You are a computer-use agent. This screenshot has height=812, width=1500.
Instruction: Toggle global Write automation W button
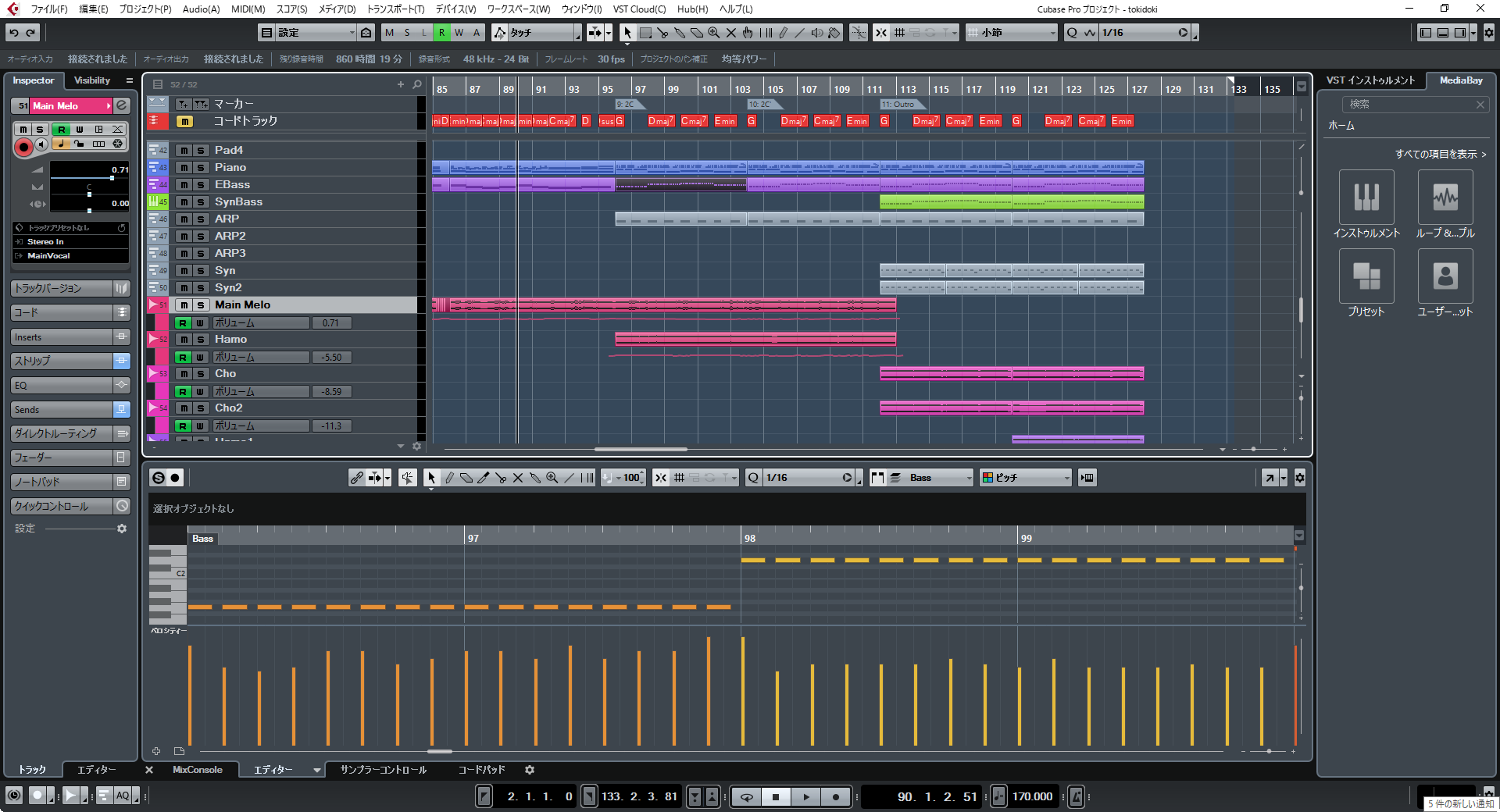[459, 32]
